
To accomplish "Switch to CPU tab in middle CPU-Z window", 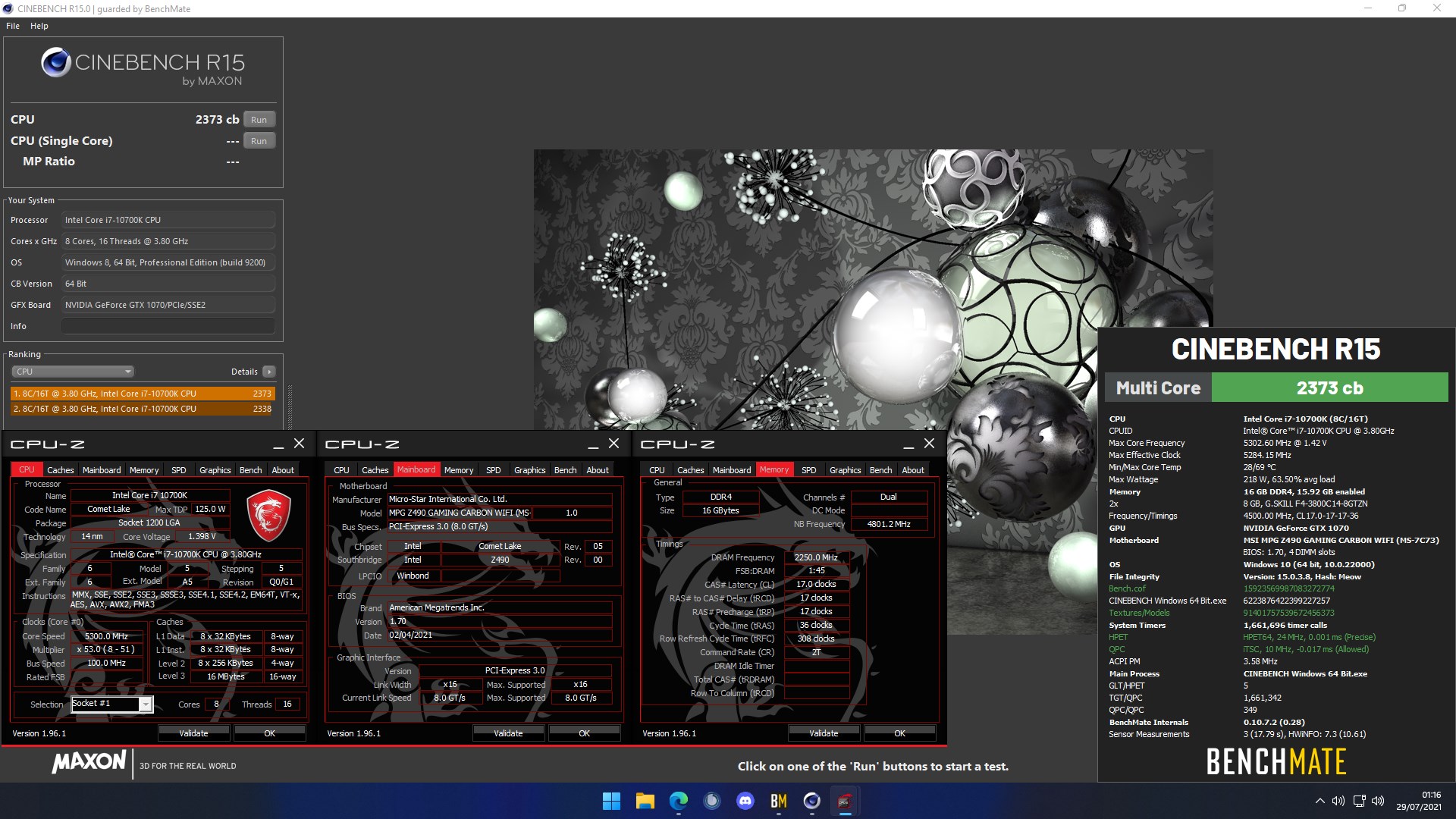I will tap(341, 470).
